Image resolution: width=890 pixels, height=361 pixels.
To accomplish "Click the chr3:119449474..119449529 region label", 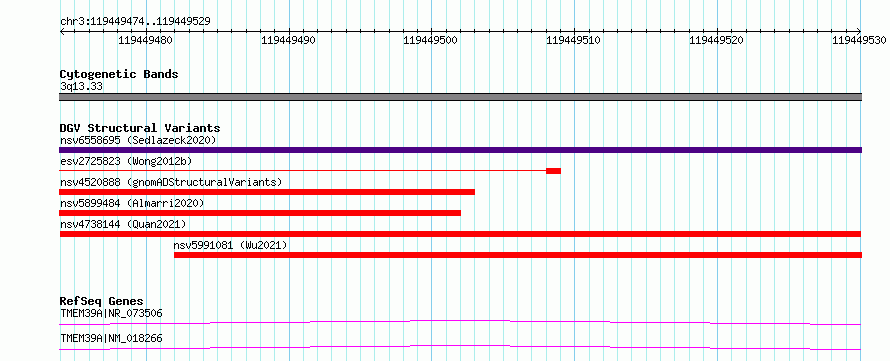I will pos(135,22).
